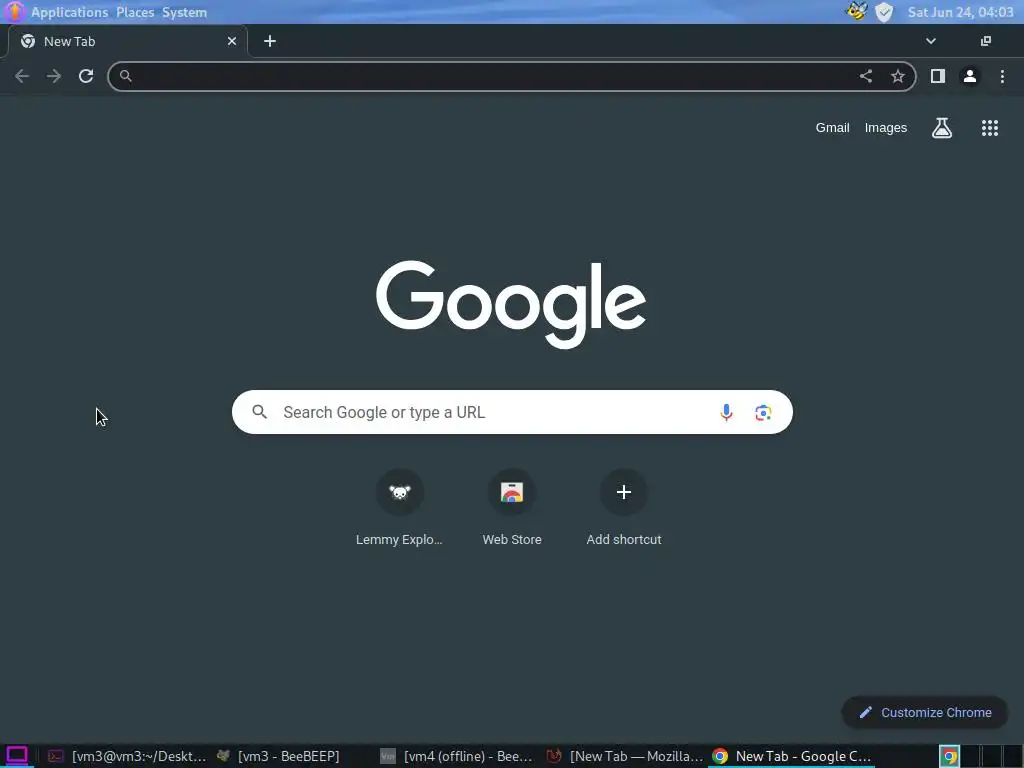Switch to vm3 terminal taskbar item
The height and width of the screenshot is (768, 1024).
[127, 756]
